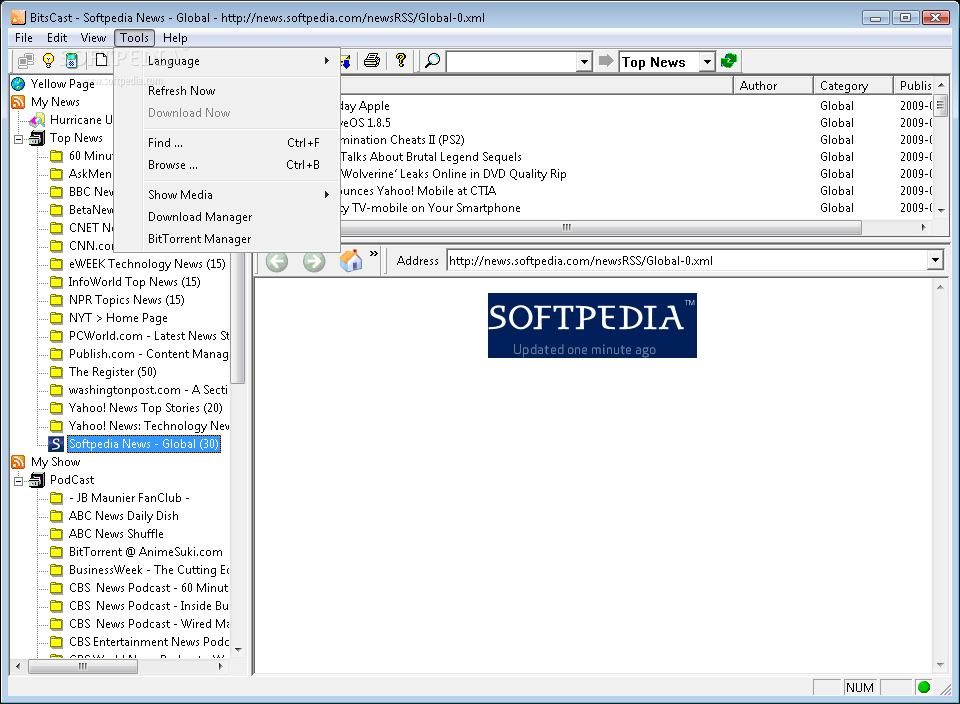This screenshot has width=960, height=704.
Task: Click the Address URL field
Action: point(688,261)
